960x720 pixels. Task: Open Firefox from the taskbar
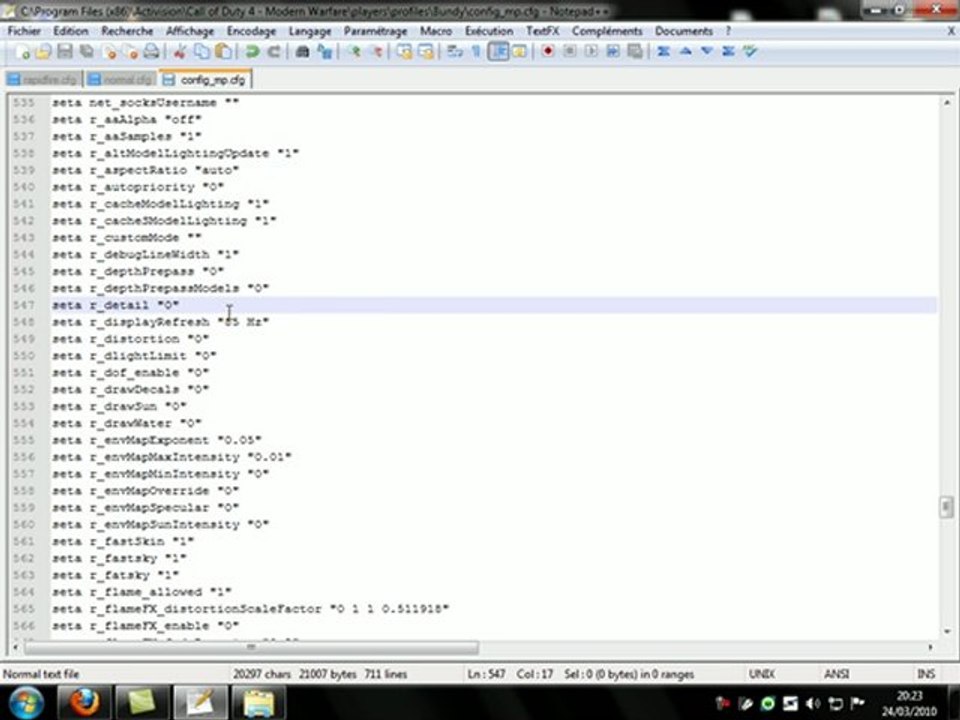point(83,702)
